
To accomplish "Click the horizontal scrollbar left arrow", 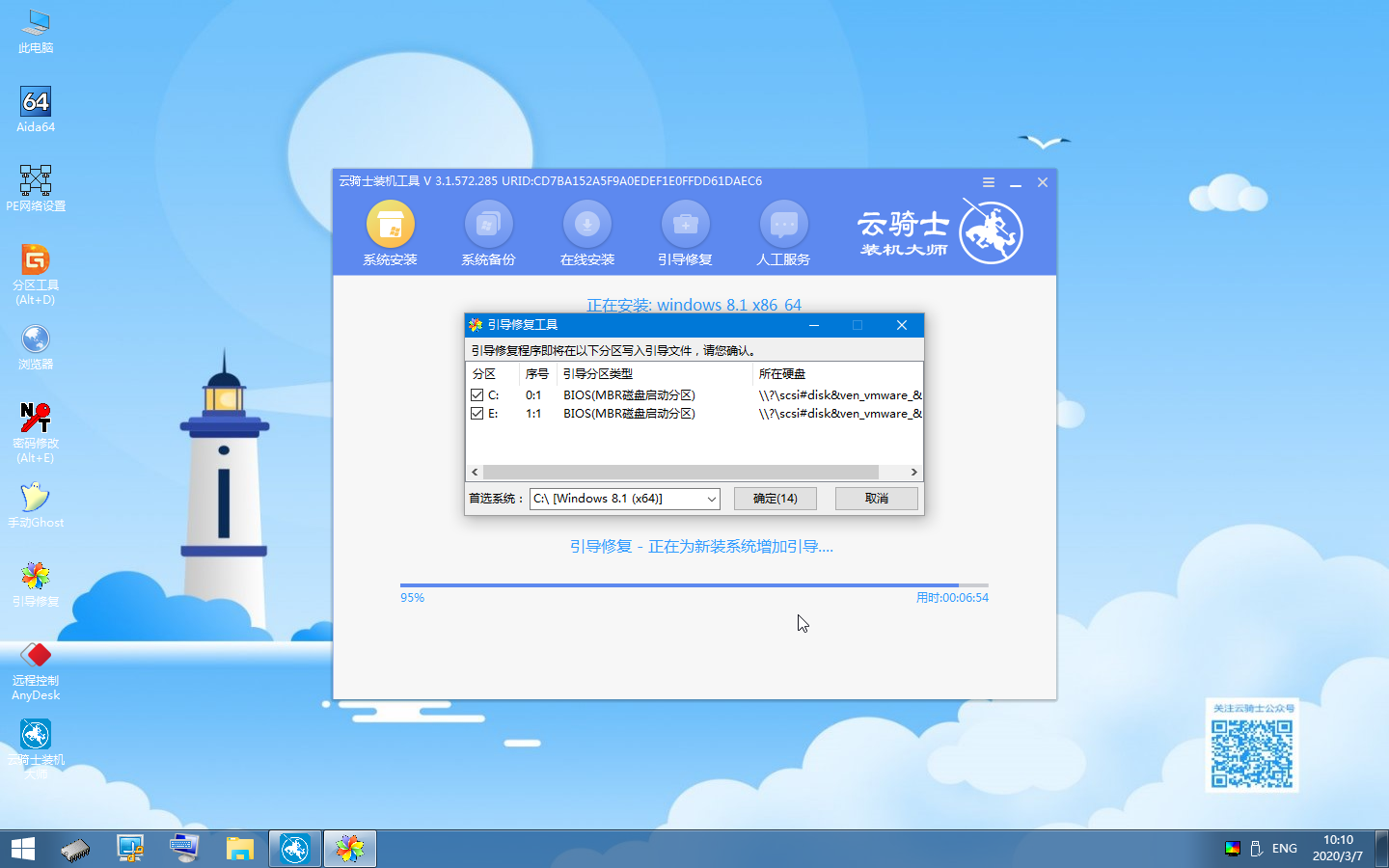I will coord(475,473).
